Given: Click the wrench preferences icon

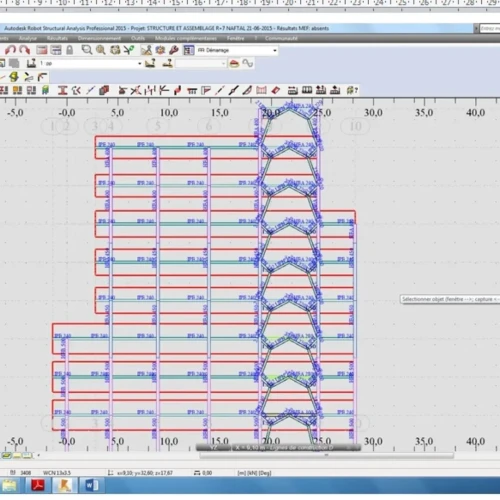Looking at the screenshot, I should click(174, 50).
